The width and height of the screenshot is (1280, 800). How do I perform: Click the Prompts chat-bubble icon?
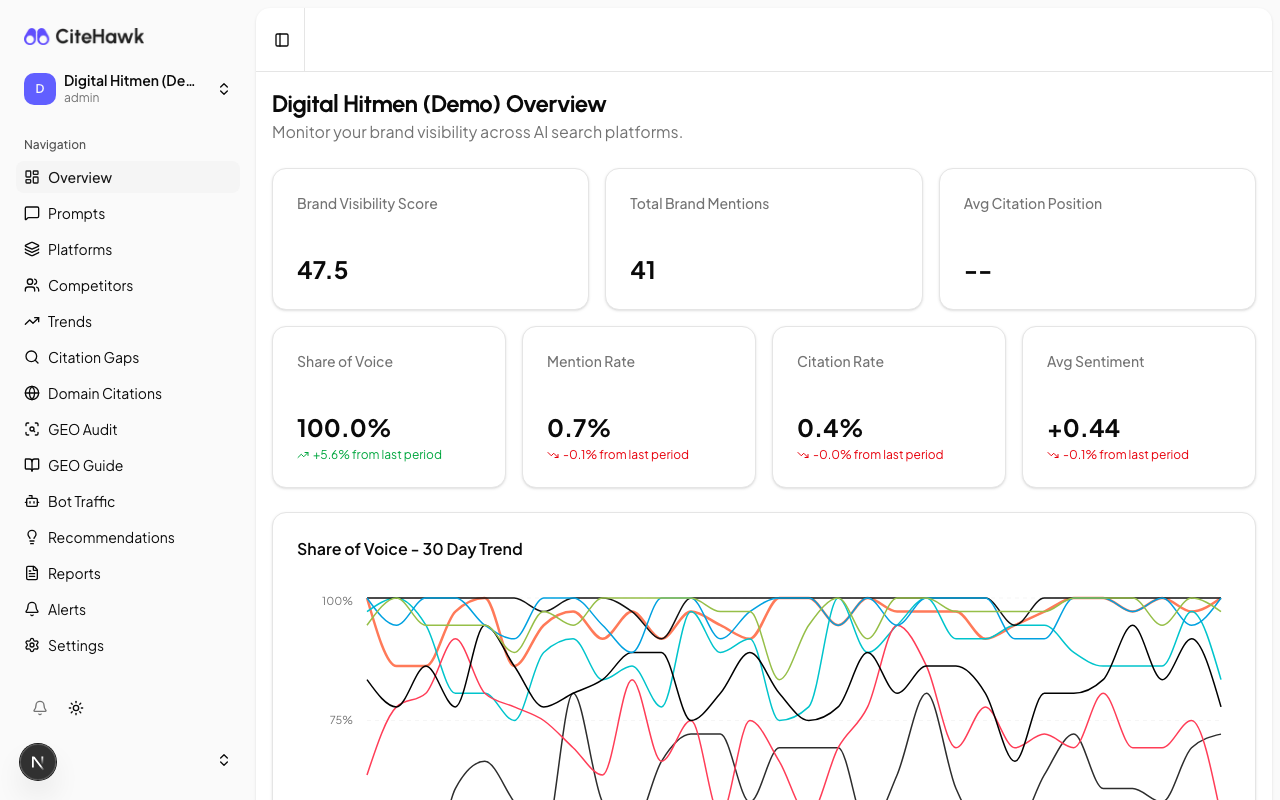pos(31,213)
